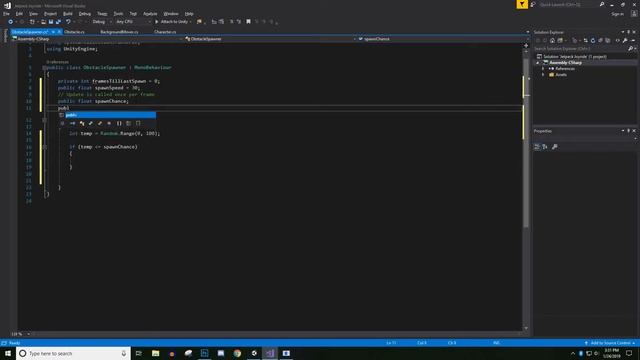Click the Toolbox side tab
The height and width of the screenshot is (360, 640).
5,36
